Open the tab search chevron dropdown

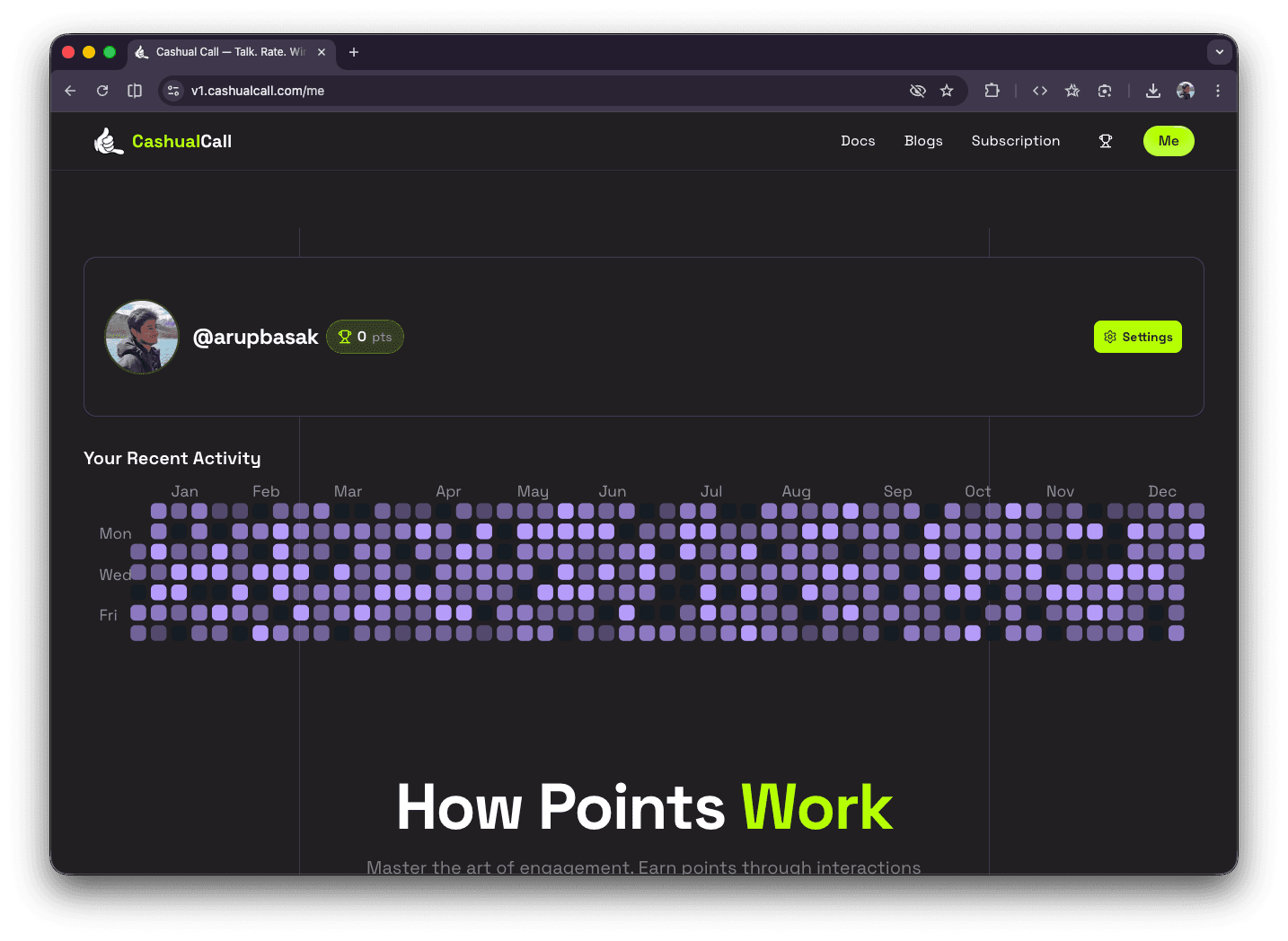click(1220, 52)
